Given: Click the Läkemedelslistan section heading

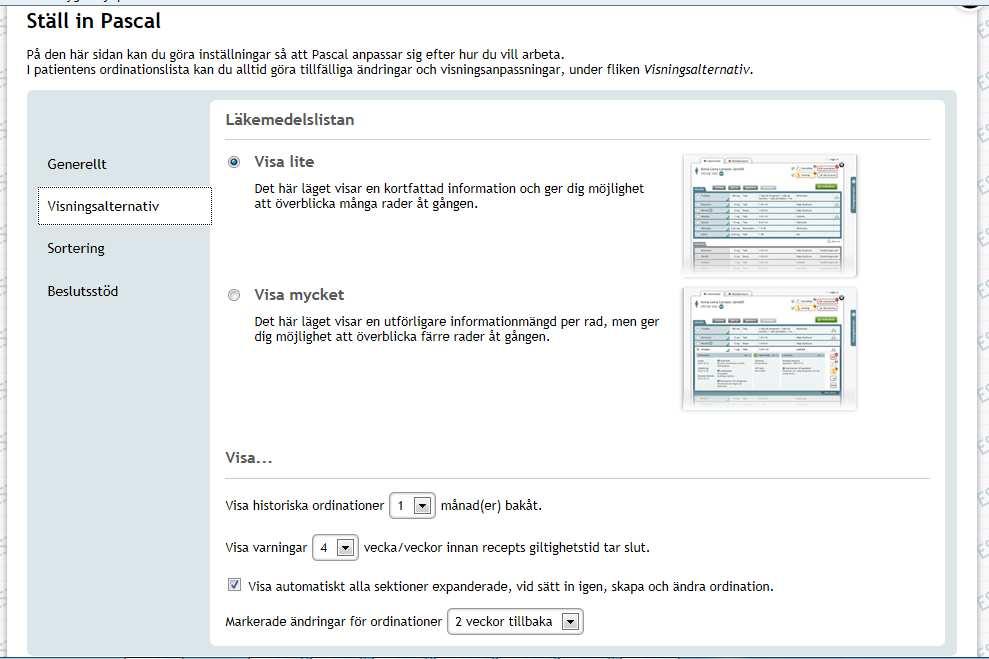Looking at the screenshot, I should click(290, 120).
